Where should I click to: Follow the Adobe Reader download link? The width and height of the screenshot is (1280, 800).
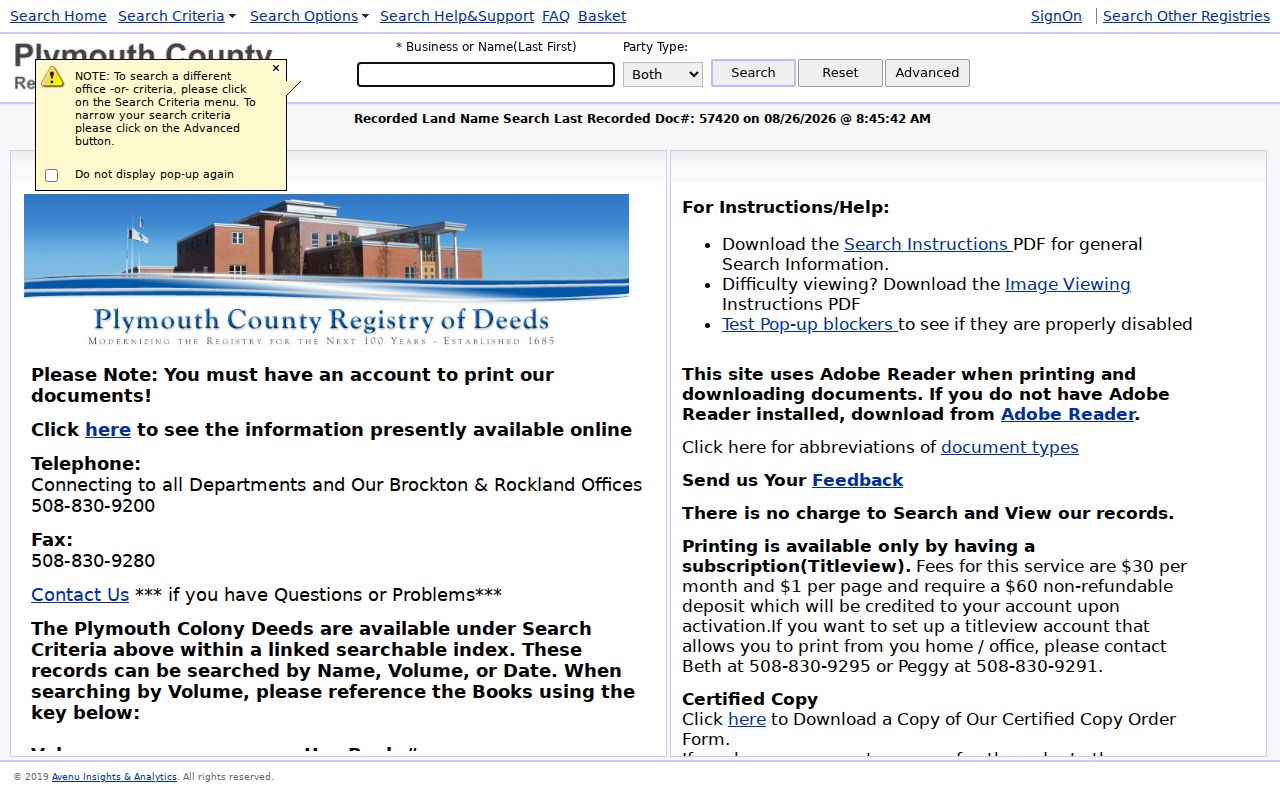point(1068,414)
